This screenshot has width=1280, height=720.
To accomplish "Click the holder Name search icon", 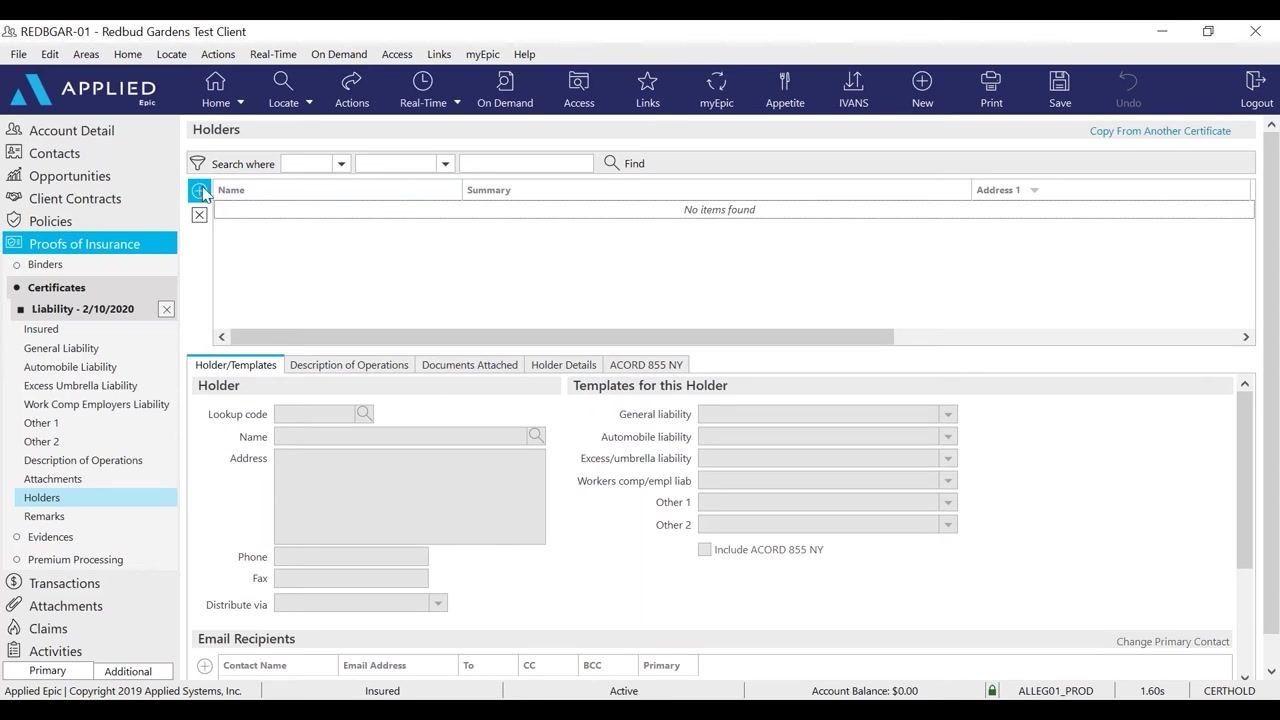I will (x=536, y=436).
